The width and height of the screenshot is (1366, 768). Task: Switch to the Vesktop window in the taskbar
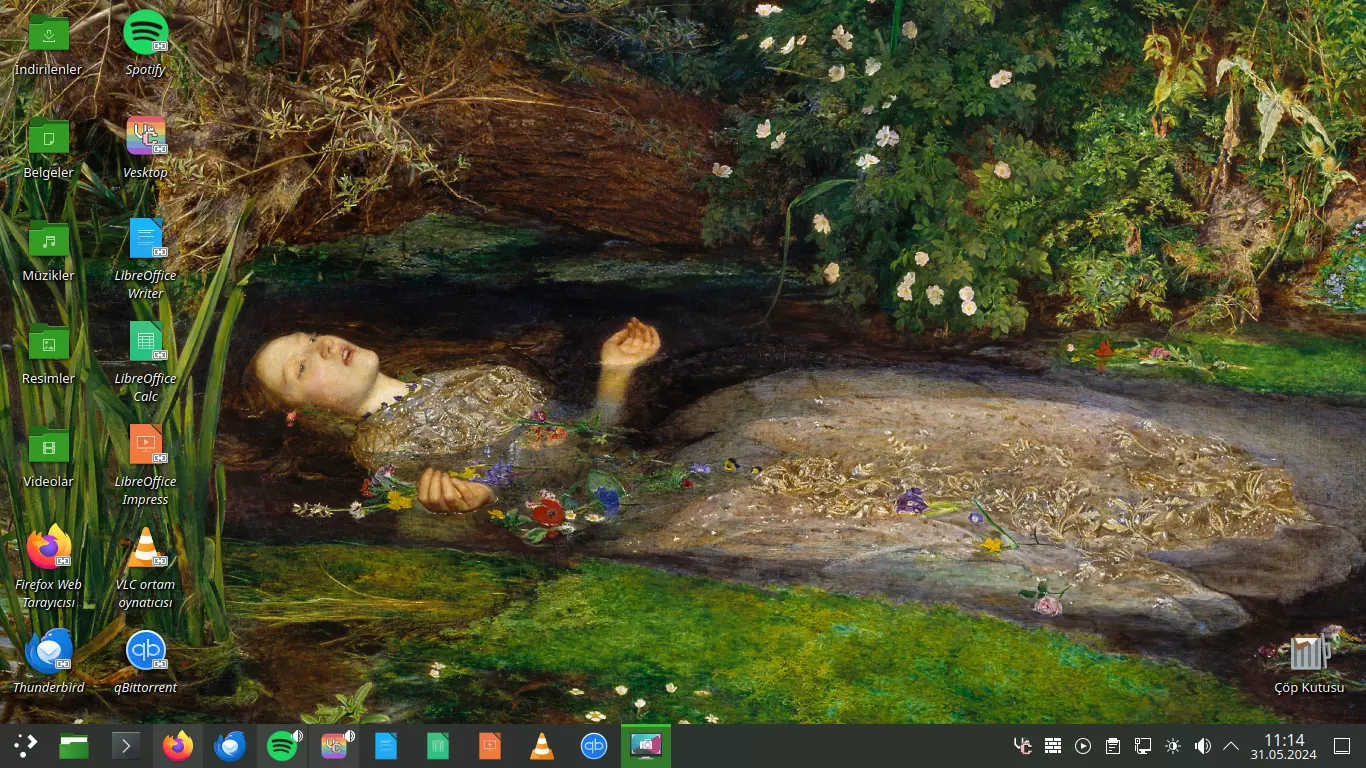click(334, 746)
